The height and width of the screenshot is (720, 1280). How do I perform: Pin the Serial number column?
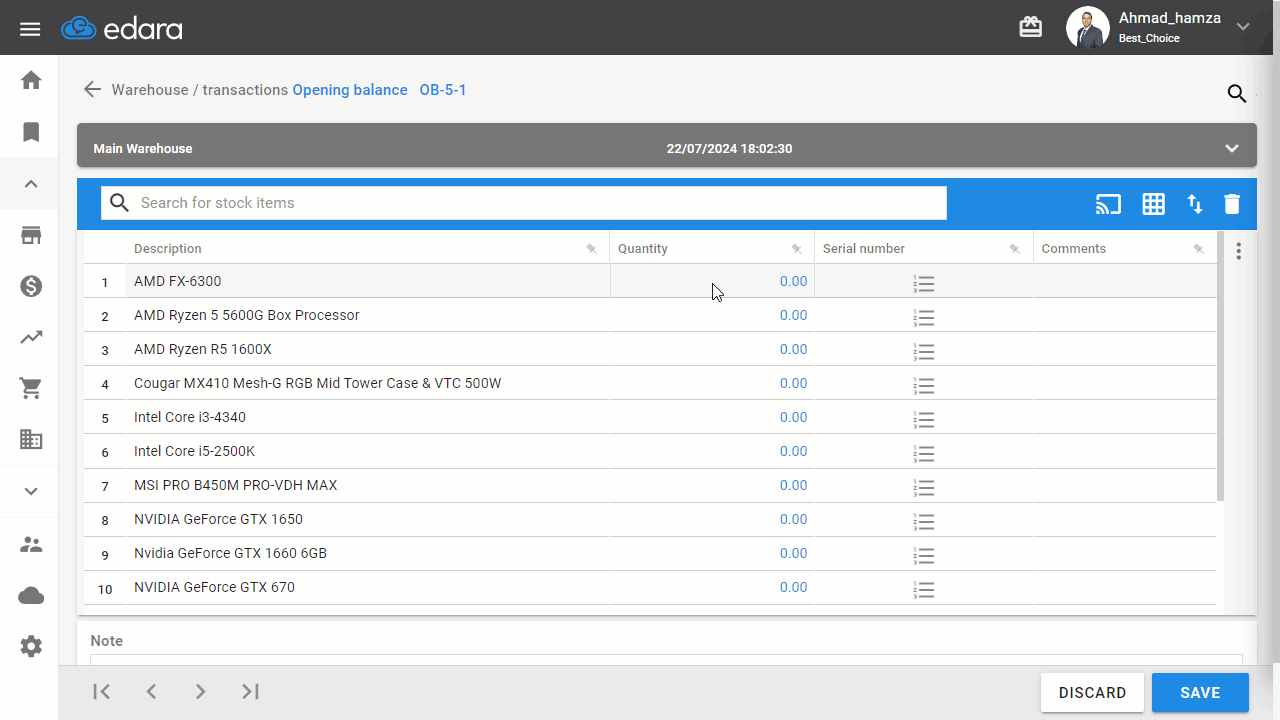pyautogui.click(x=1015, y=249)
